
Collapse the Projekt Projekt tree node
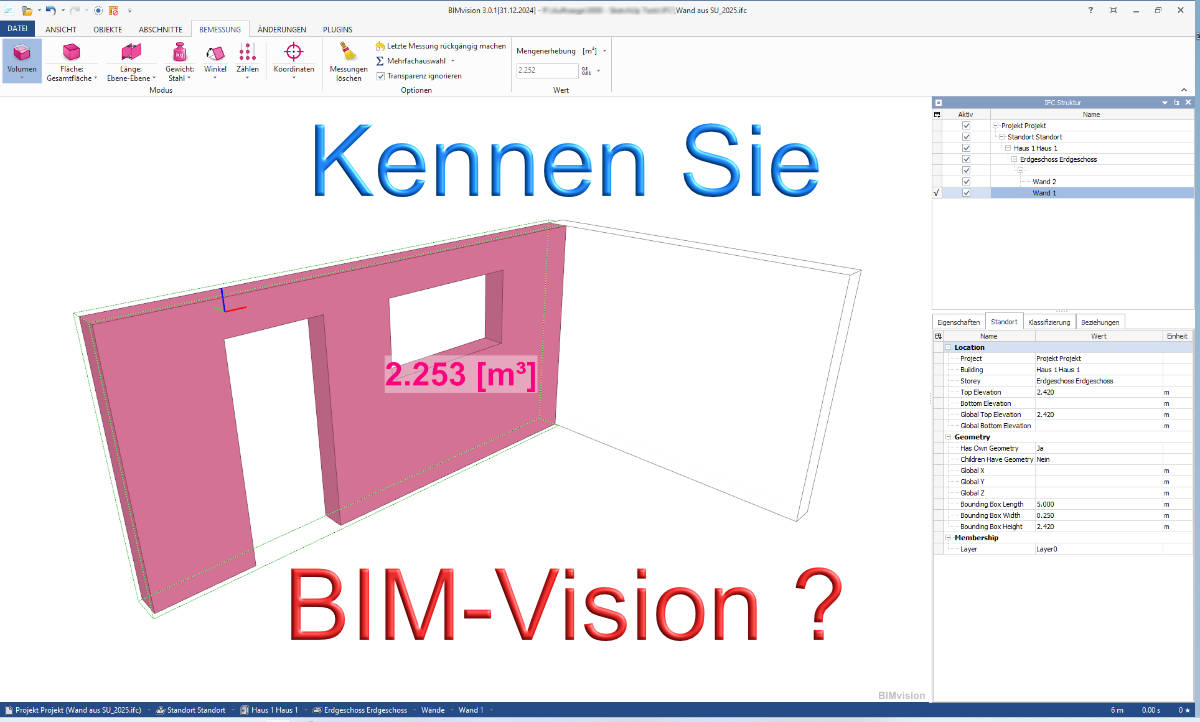(996, 126)
